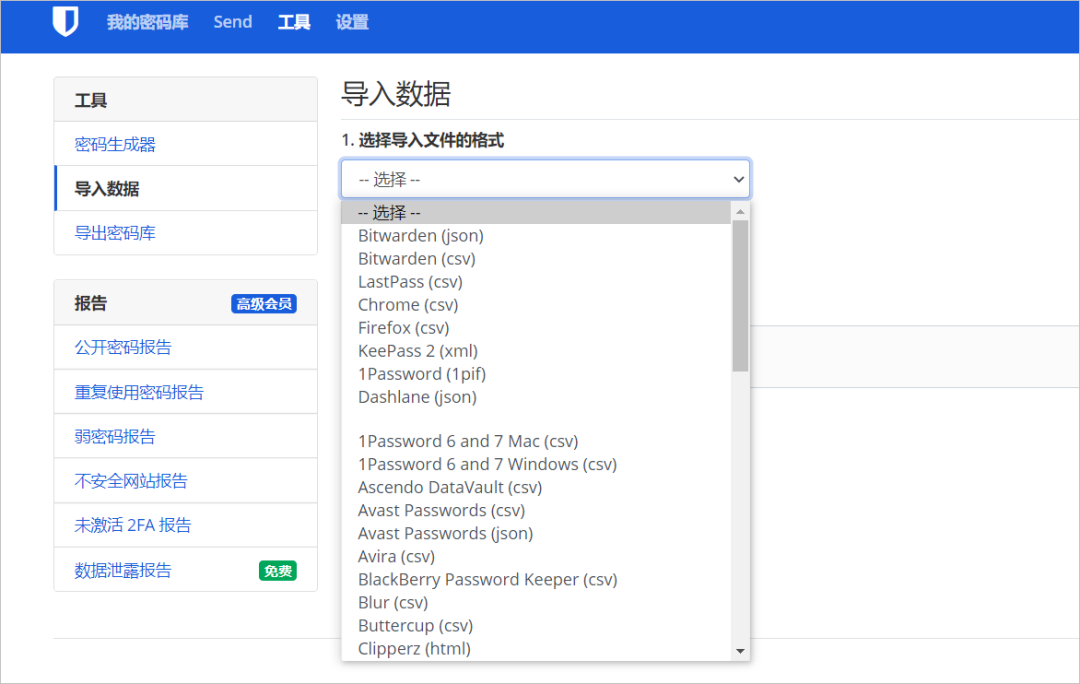Click the 高级会员 badge

coord(264,304)
